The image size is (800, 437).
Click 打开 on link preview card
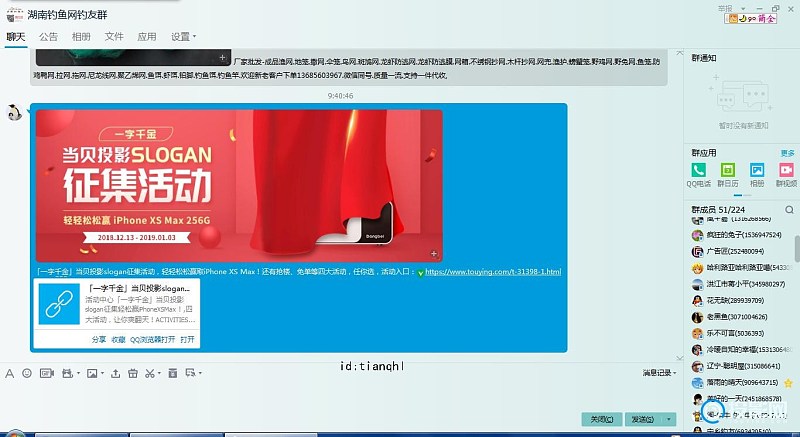click(x=187, y=340)
